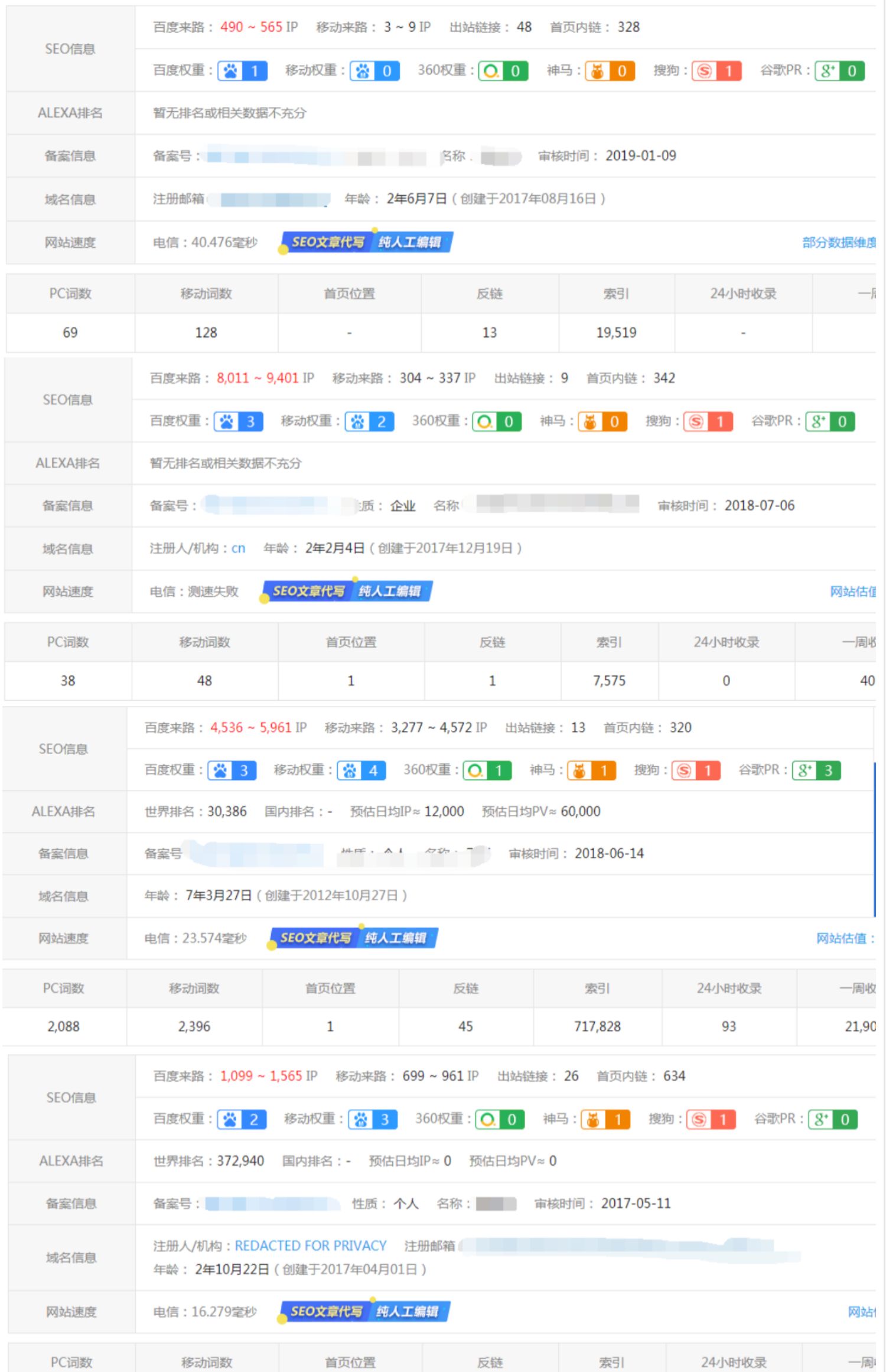Click the 谷歌PR badge showing 3
Image resolution: width=886 pixels, height=1372 pixels.
point(816,770)
